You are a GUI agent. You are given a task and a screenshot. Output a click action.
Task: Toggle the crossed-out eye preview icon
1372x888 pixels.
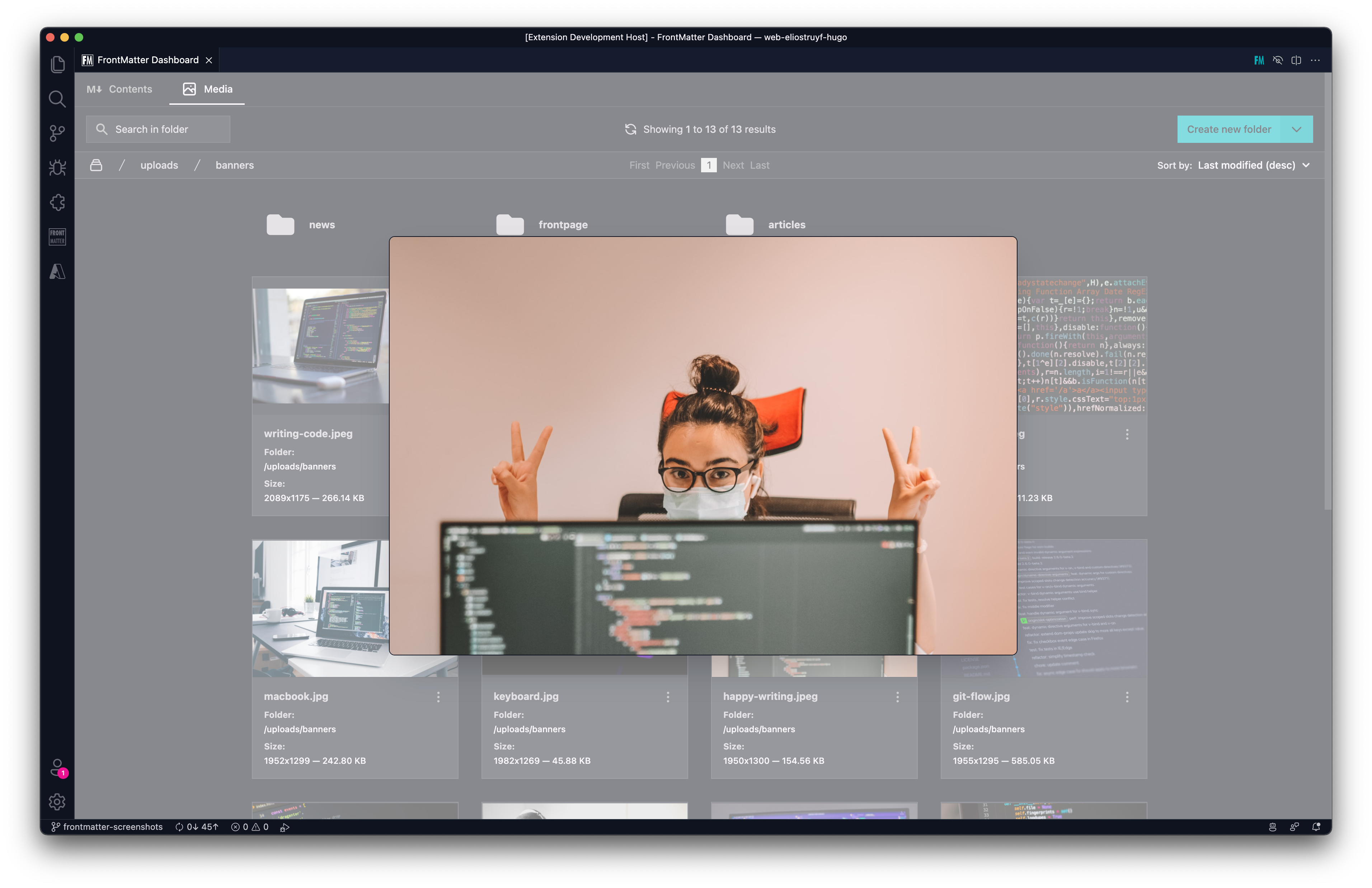click(1278, 60)
